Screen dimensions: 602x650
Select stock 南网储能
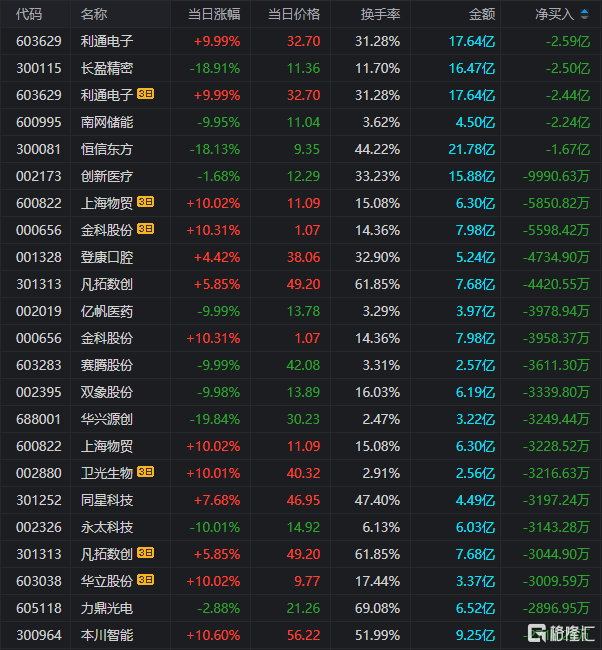107,122
